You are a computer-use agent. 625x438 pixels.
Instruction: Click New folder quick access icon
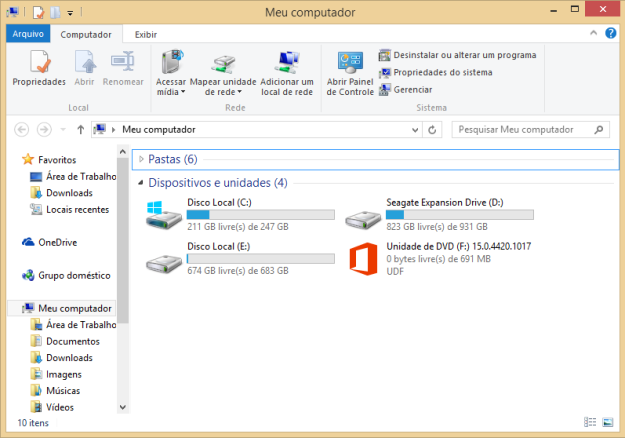pyautogui.click(x=55, y=13)
